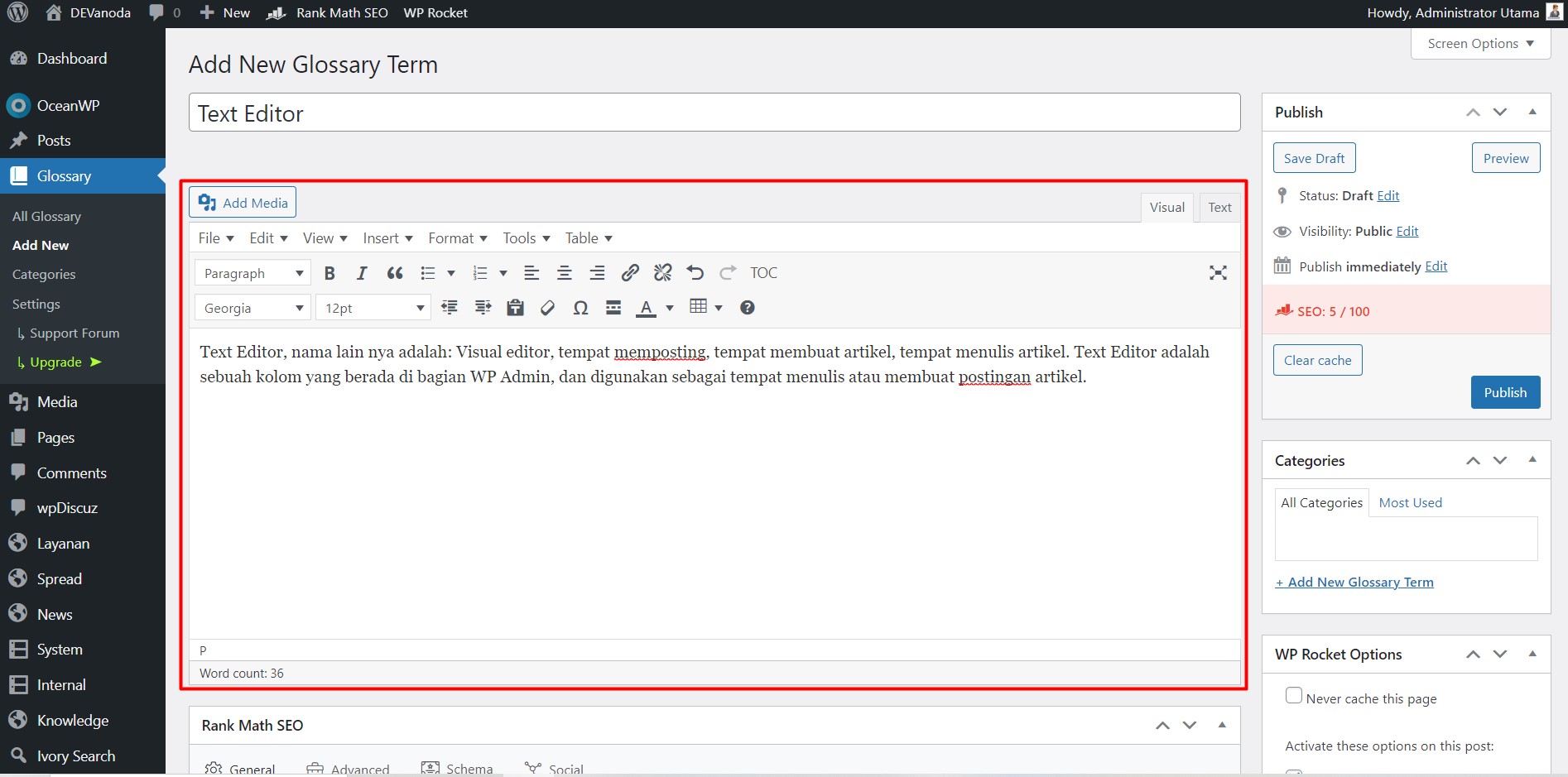Open the Screen Options panel
Screen dimensions: 1568x777
1480,44
